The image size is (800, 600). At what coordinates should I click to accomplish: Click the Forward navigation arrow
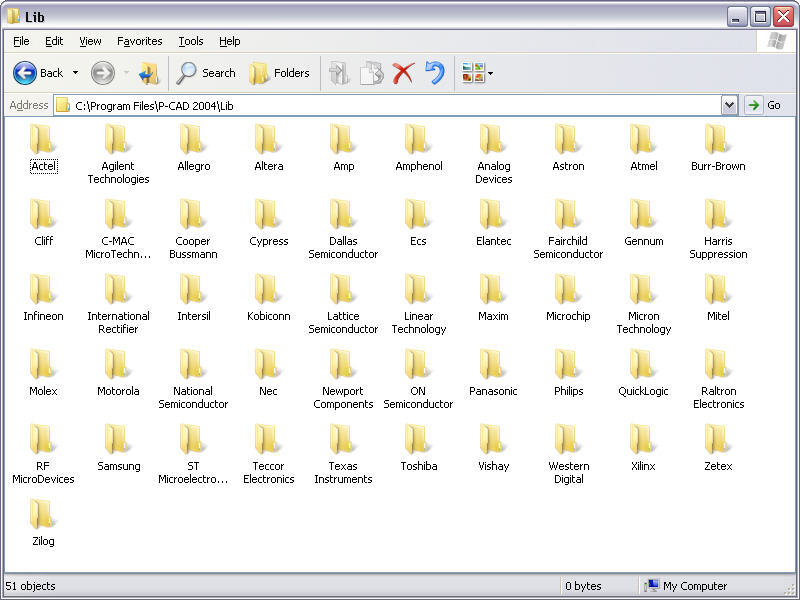pyautogui.click(x=103, y=73)
